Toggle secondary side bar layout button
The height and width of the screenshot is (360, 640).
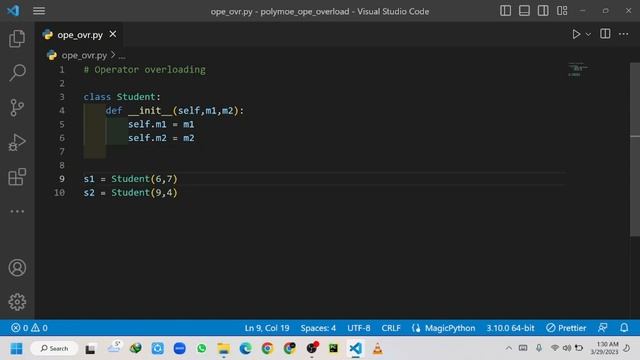(x=543, y=11)
